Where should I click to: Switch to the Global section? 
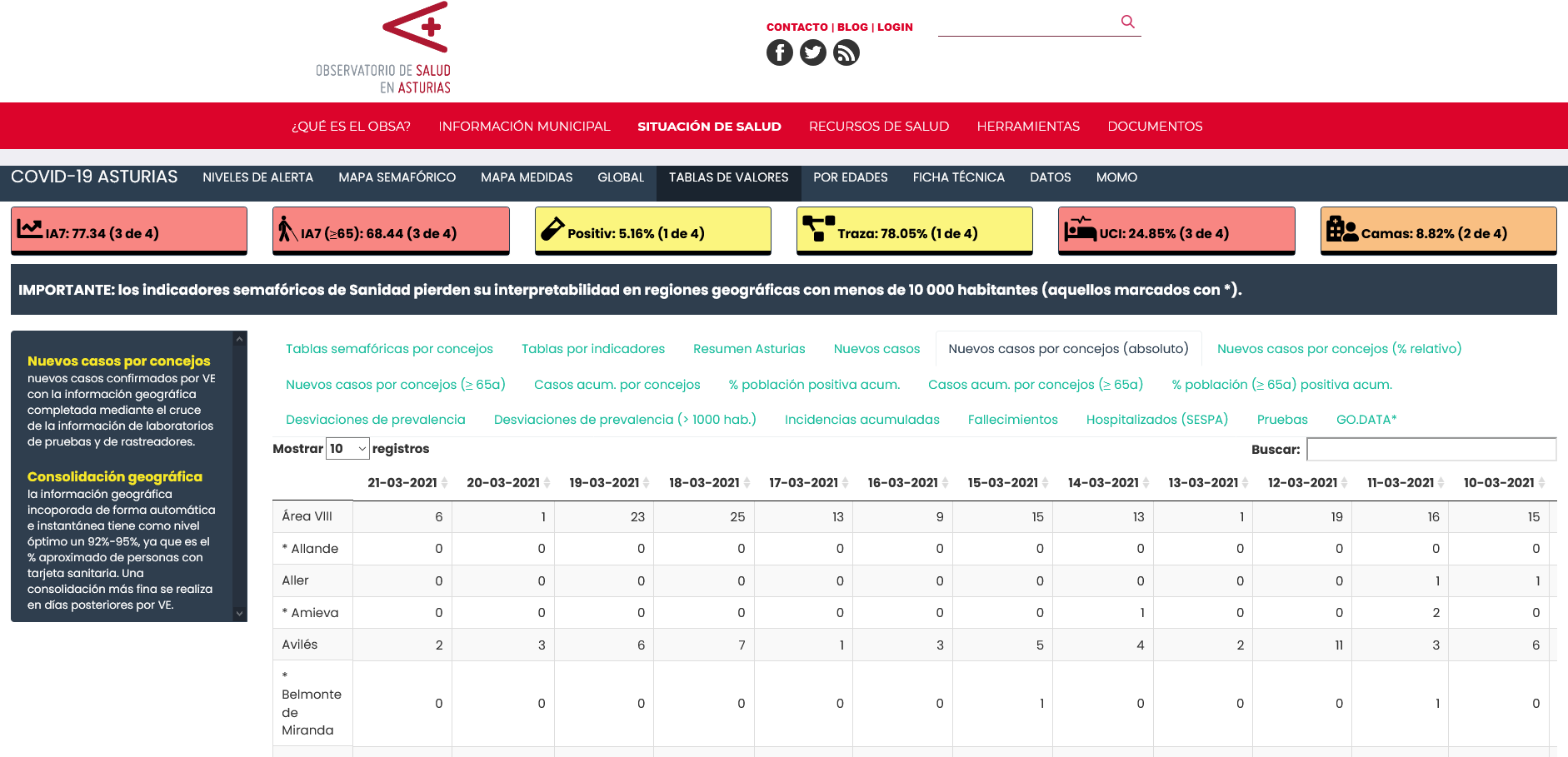621,177
